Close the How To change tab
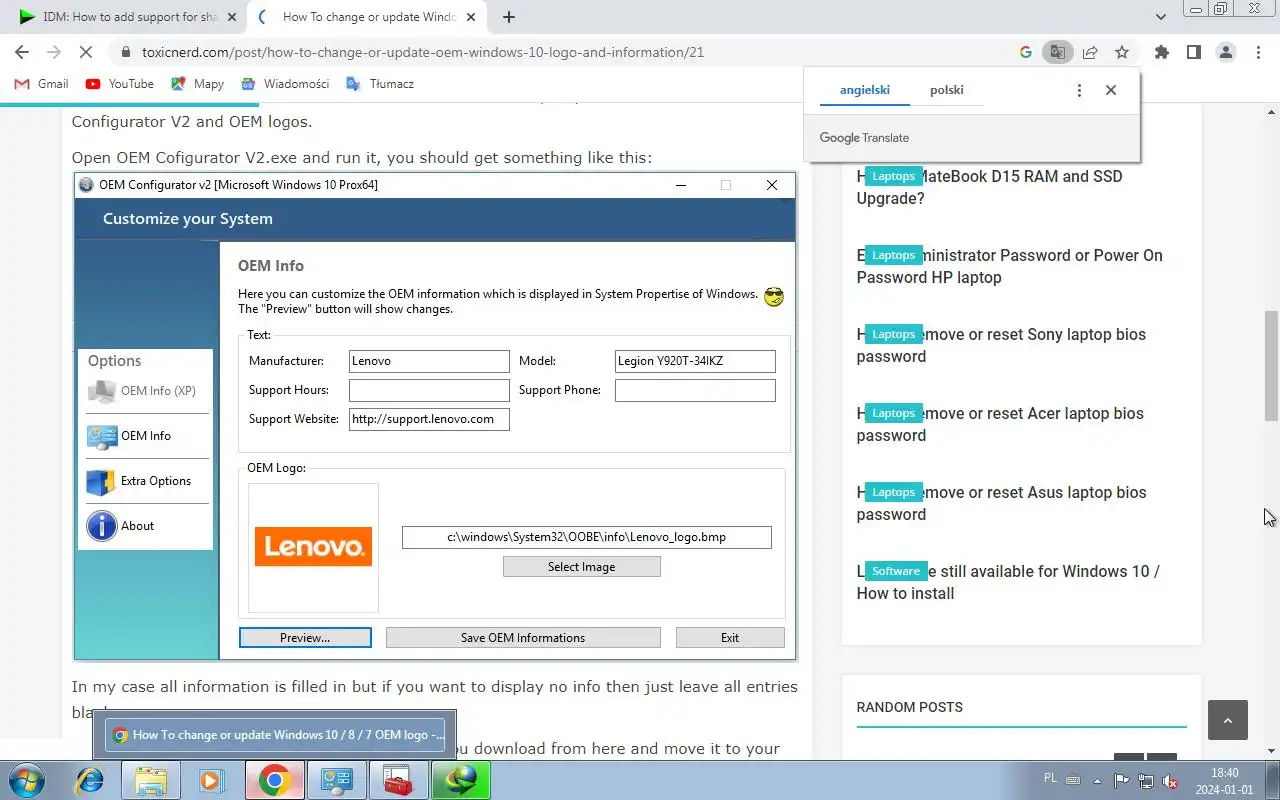The width and height of the screenshot is (1280, 800). click(x=473, y=17)
